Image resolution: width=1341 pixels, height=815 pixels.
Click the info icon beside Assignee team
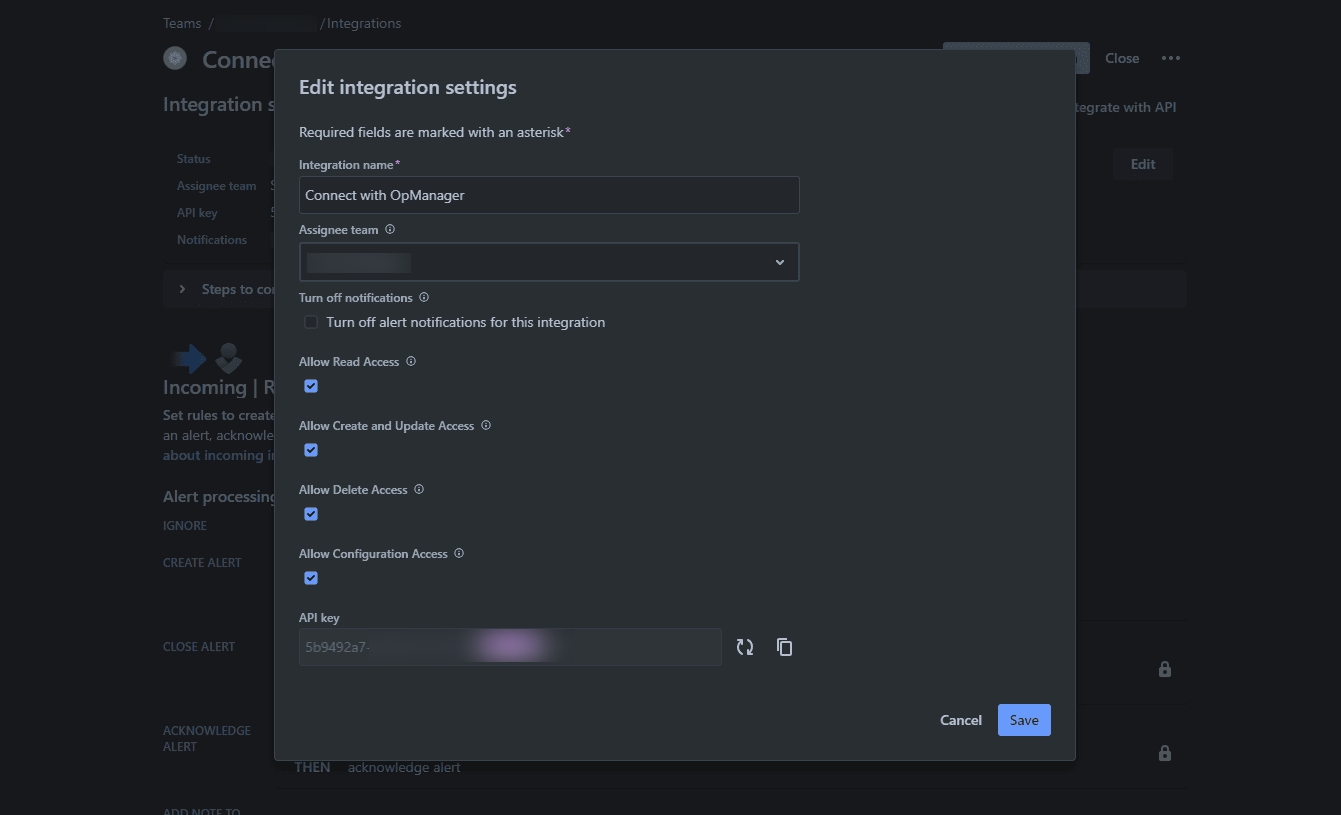pos(390,229)
